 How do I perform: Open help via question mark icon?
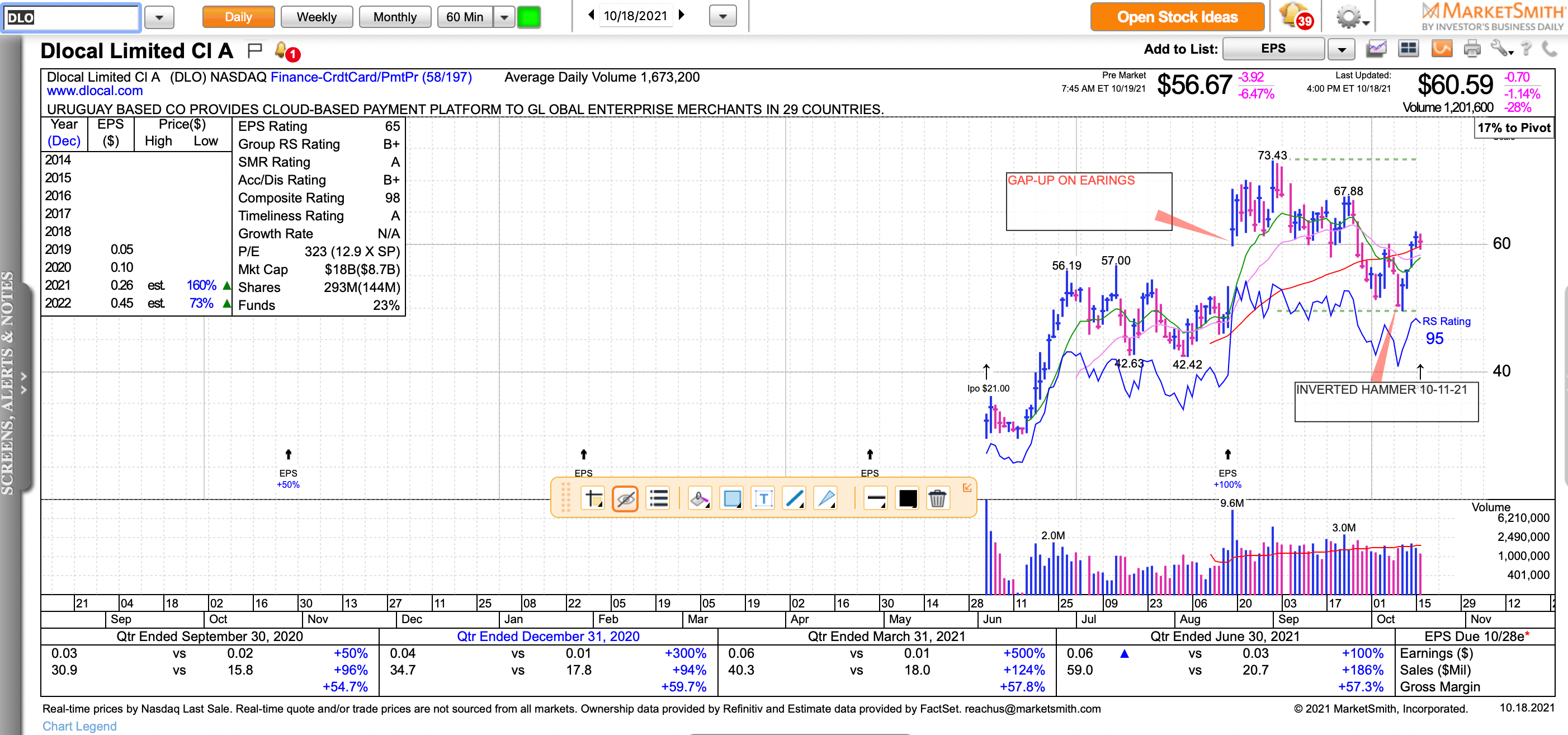click(x=1526, y=49)
